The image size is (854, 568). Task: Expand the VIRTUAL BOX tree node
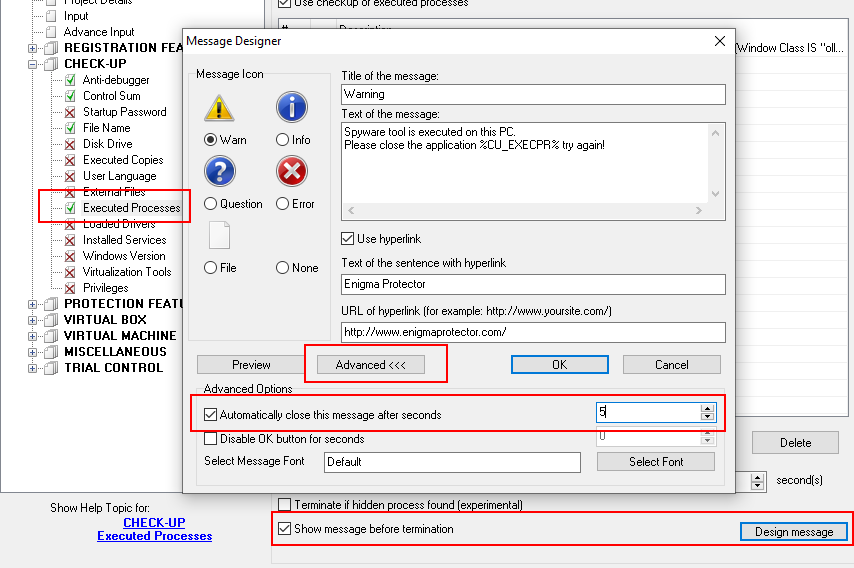pyautogui.click(x=33, y=320)
